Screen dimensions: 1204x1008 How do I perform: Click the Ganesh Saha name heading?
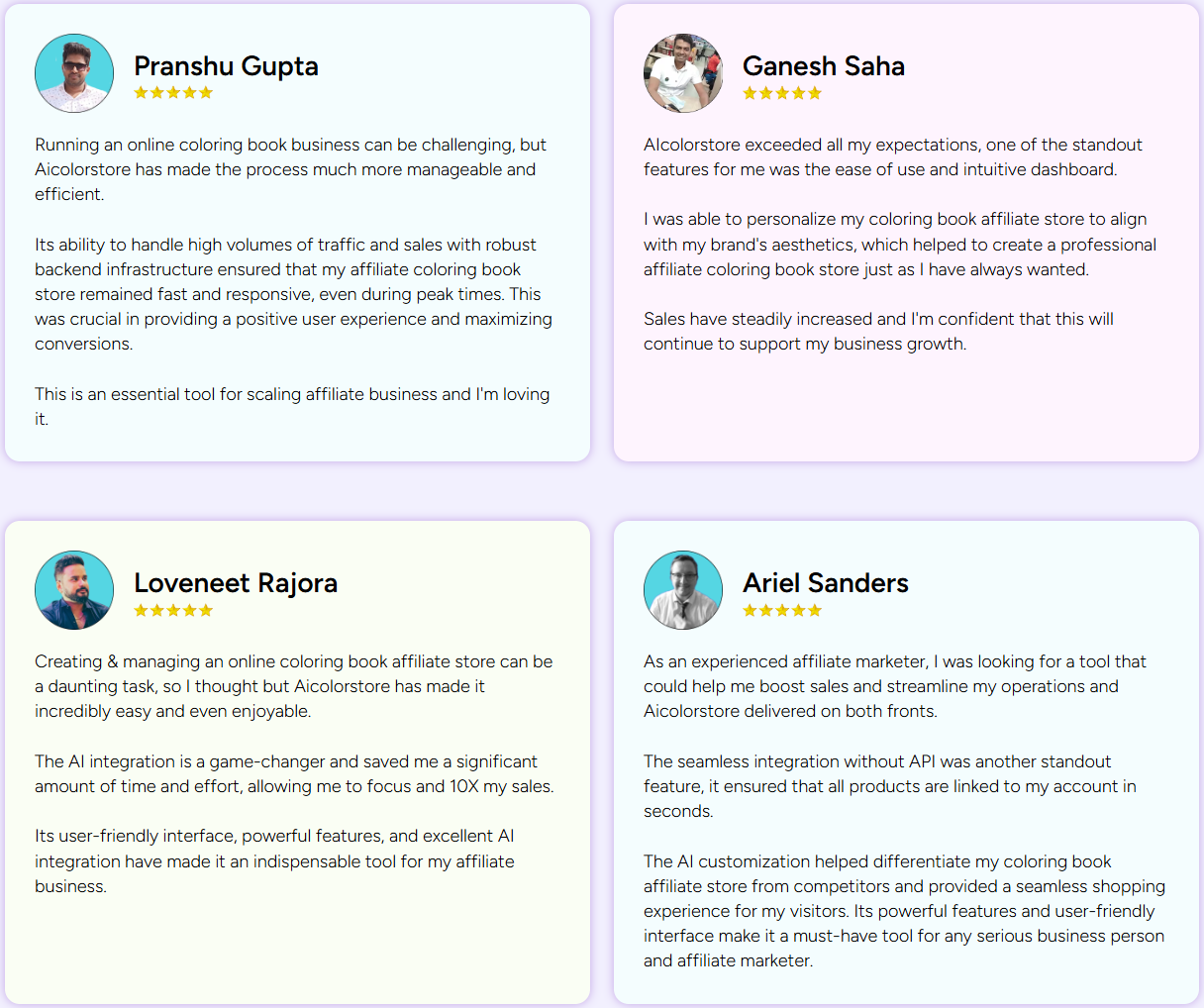[824, 66]
